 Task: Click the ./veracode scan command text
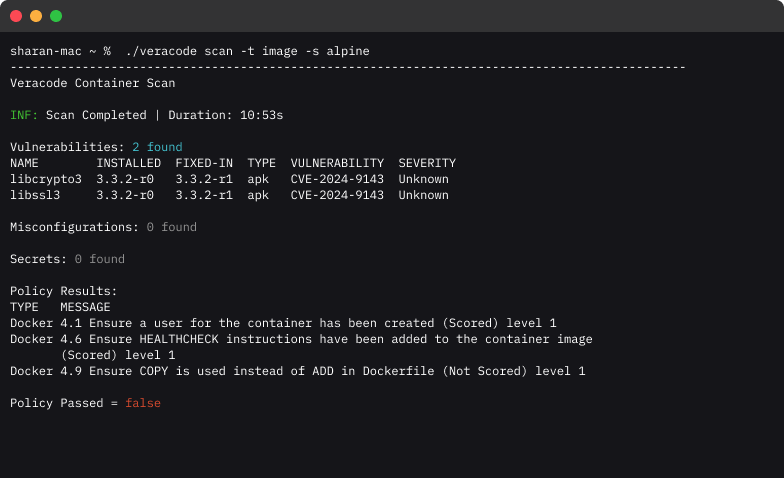click(x=248, y=51)
